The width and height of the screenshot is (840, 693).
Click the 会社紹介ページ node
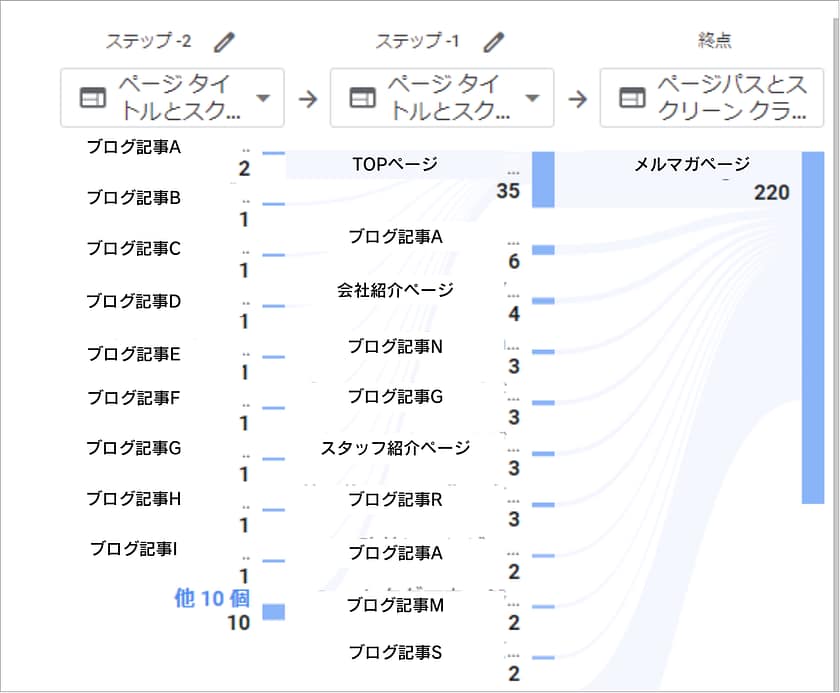395,290
